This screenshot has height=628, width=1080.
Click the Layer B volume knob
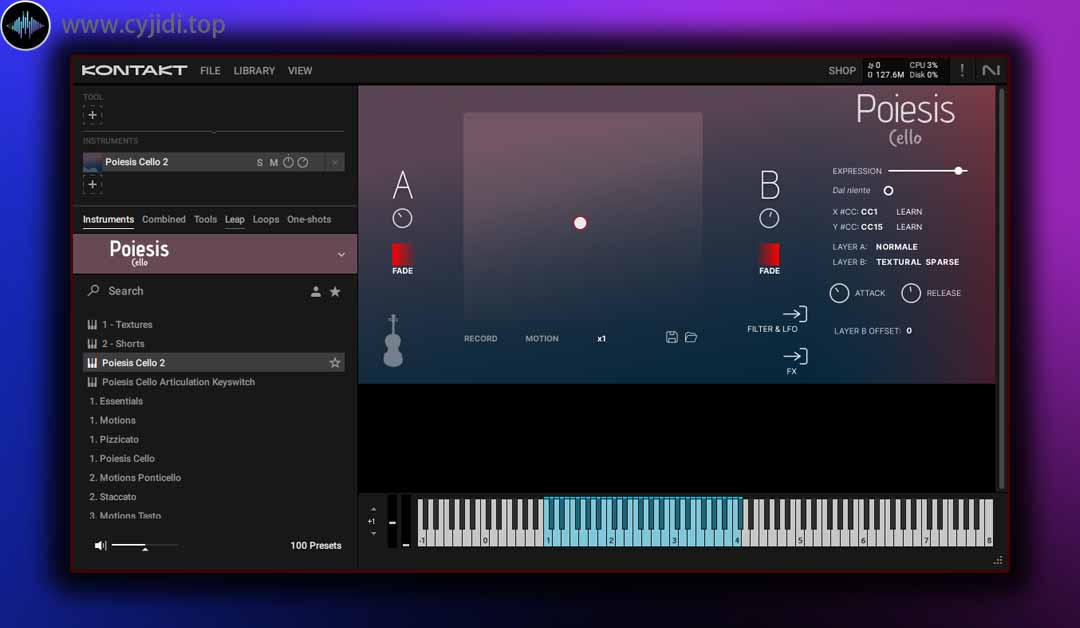click(x=769, y=218)
